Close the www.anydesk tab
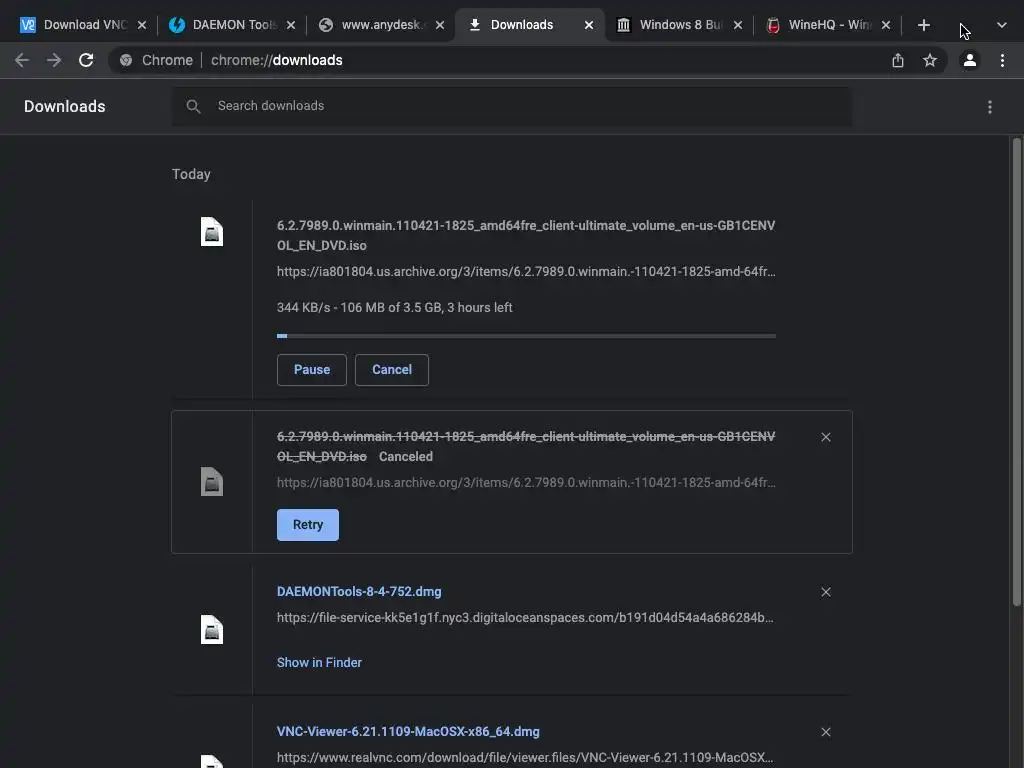 click(x=440, y=25)
